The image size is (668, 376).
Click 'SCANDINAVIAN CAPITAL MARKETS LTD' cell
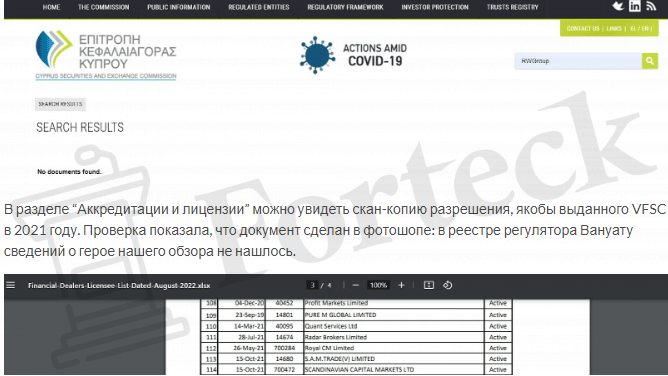pyautogui.click(x=394, y=370)
